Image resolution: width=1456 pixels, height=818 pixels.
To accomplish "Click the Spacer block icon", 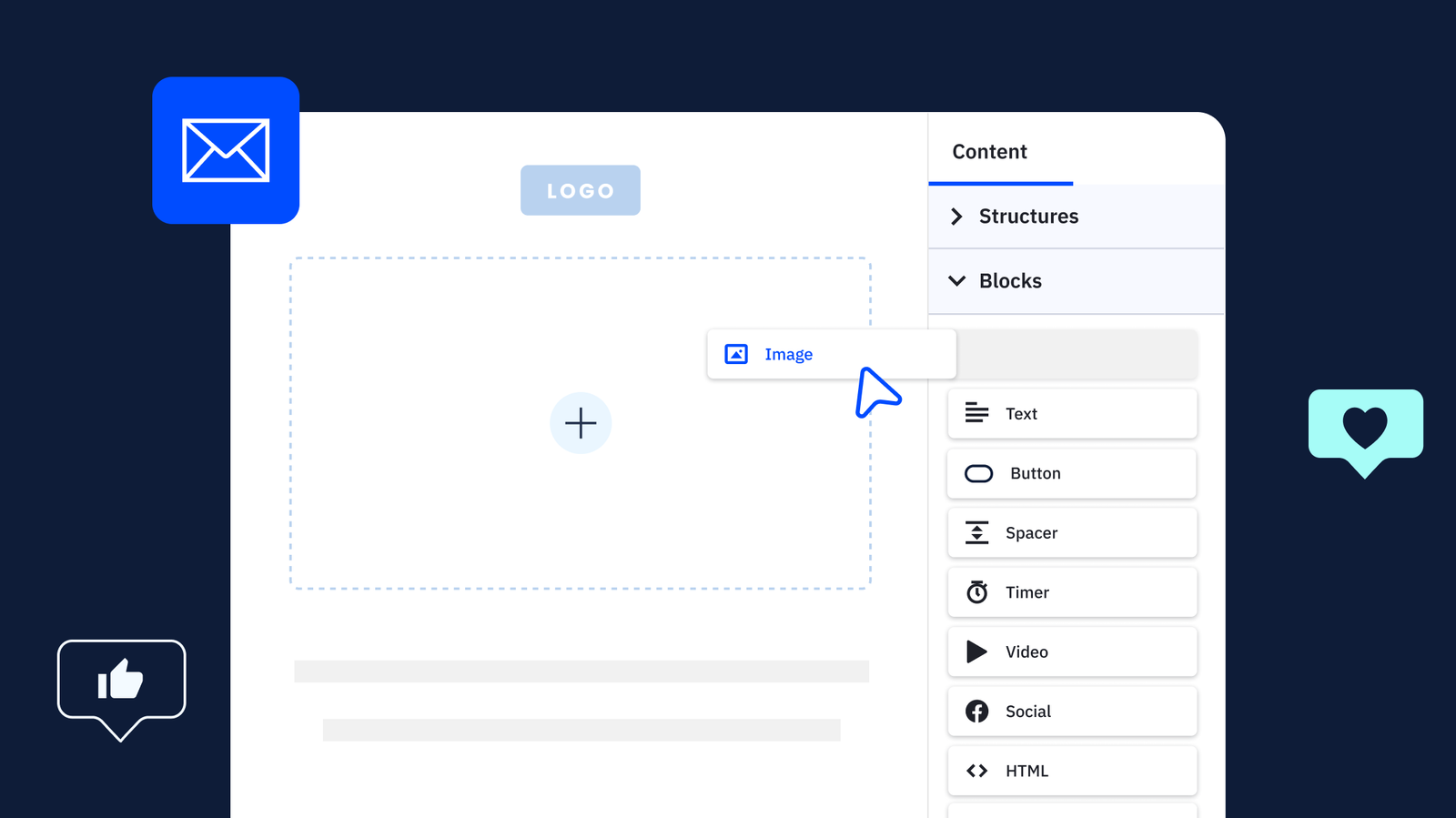I will [x=976, y=533].
